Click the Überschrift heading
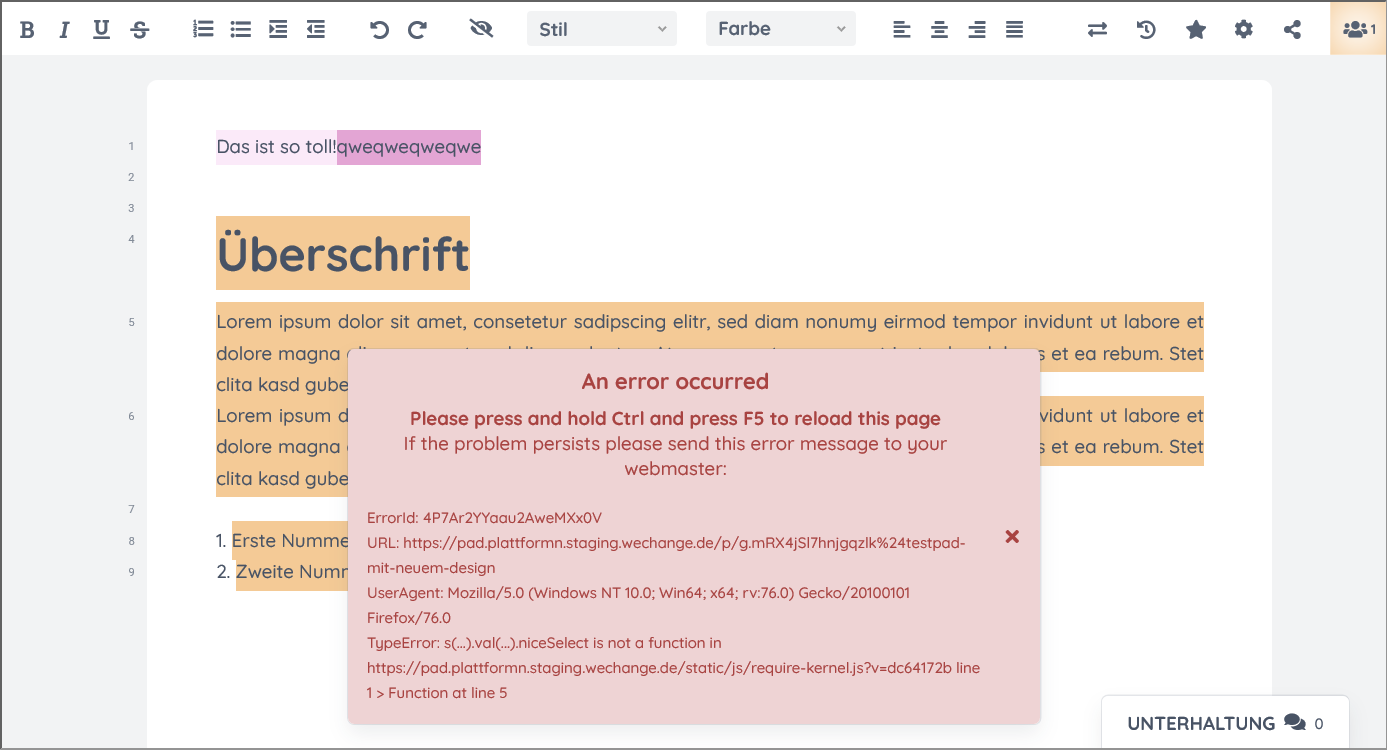Image resolution: width=1387 pixels, height=750 pixels. [x=343, y=253]
